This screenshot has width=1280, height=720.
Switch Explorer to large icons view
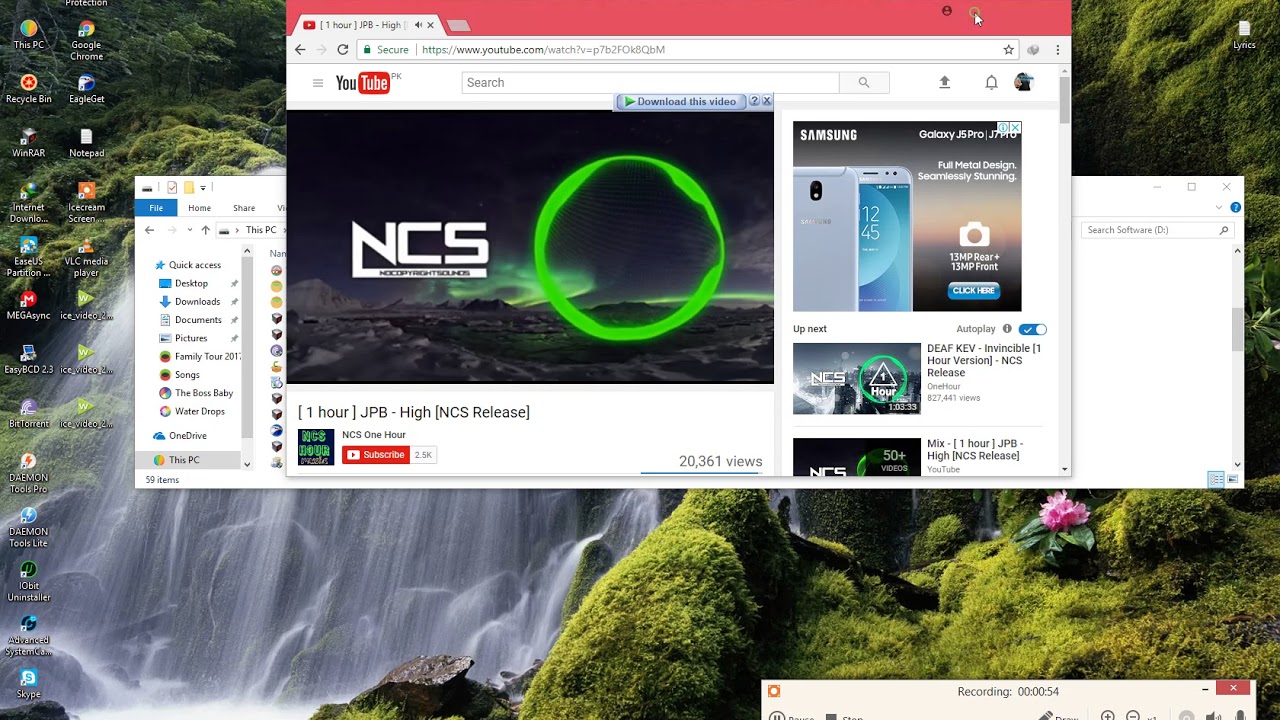1233,480
